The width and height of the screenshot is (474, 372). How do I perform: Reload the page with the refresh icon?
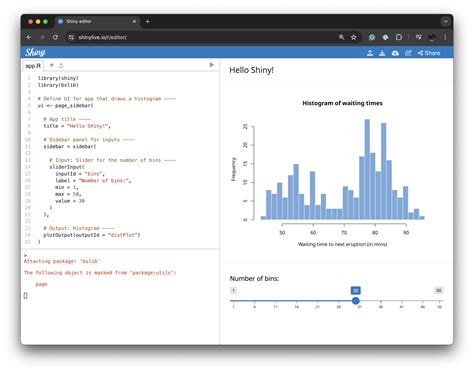[x=55, y=37]
